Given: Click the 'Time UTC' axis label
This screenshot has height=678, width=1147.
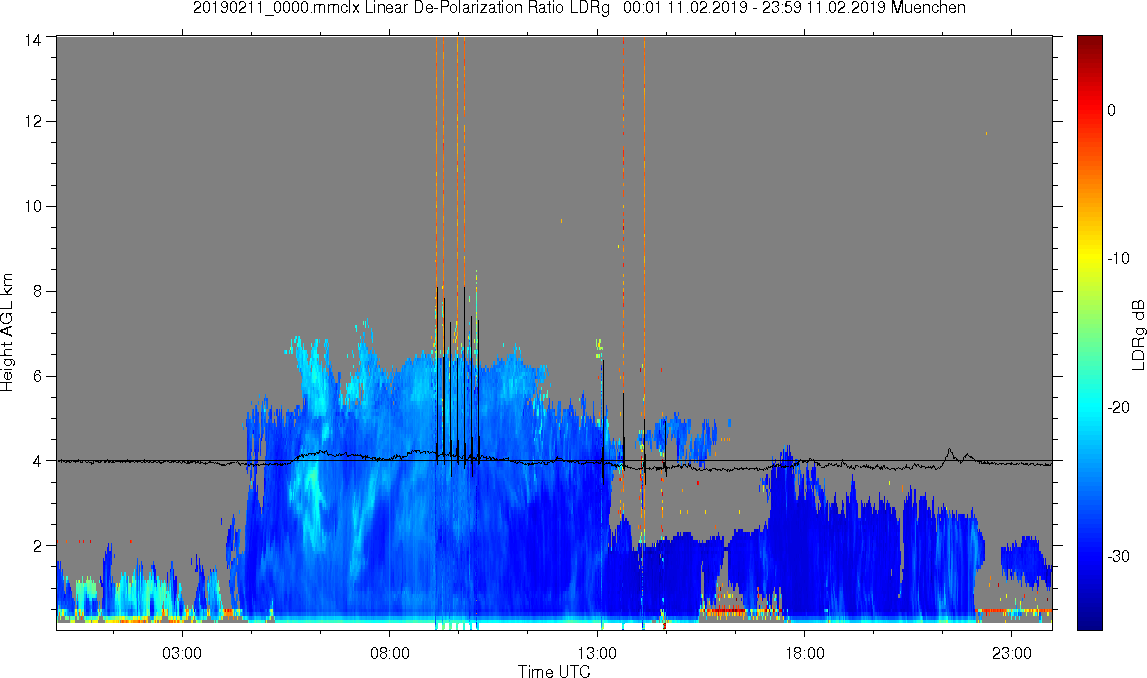Looking at the screenshot, I should tap(554, 671).
